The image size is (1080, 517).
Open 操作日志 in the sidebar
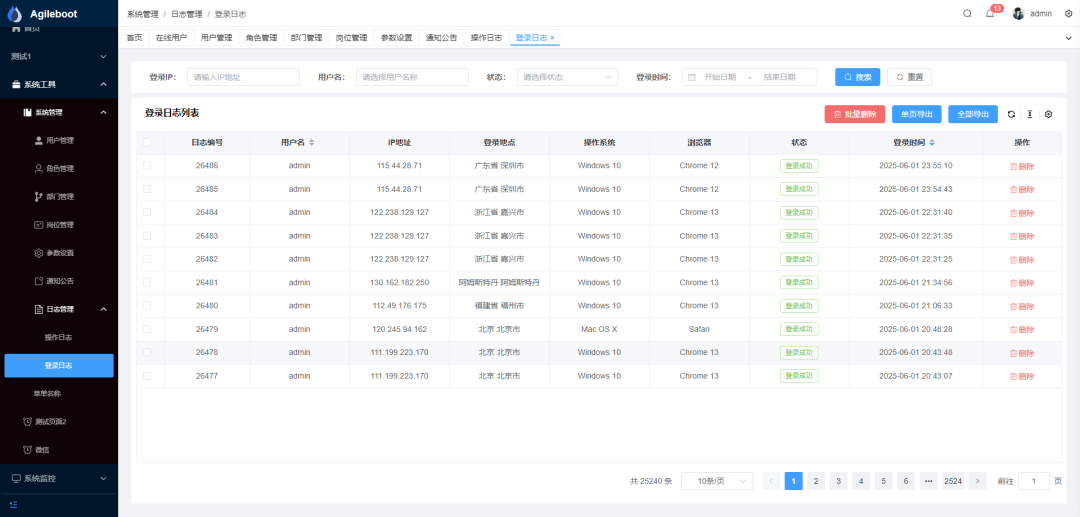point(58,337)
